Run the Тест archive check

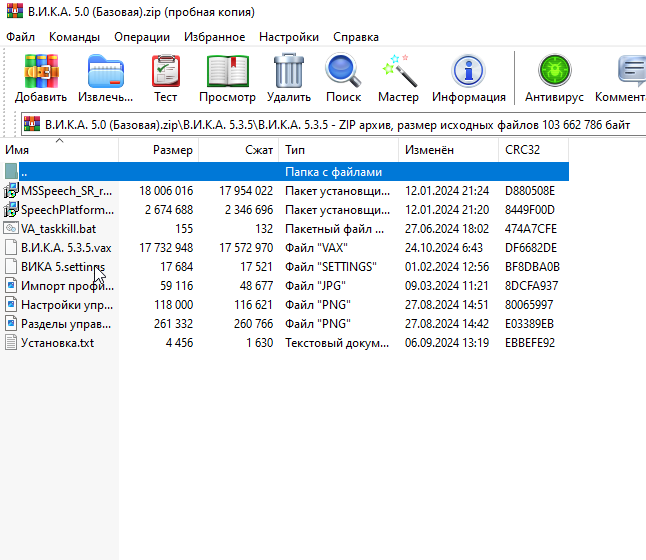166,71
